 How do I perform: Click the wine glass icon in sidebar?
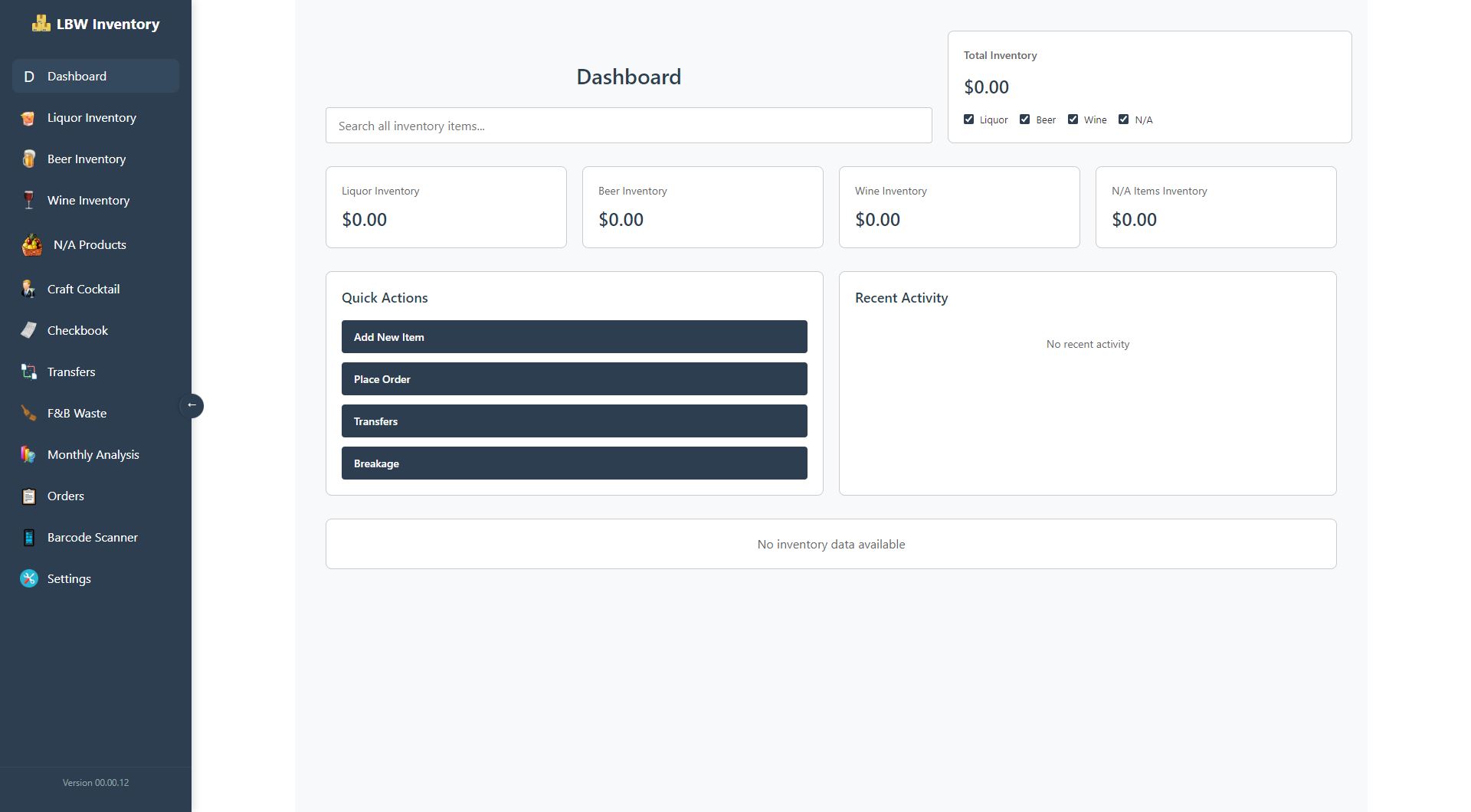coord(28,201)
